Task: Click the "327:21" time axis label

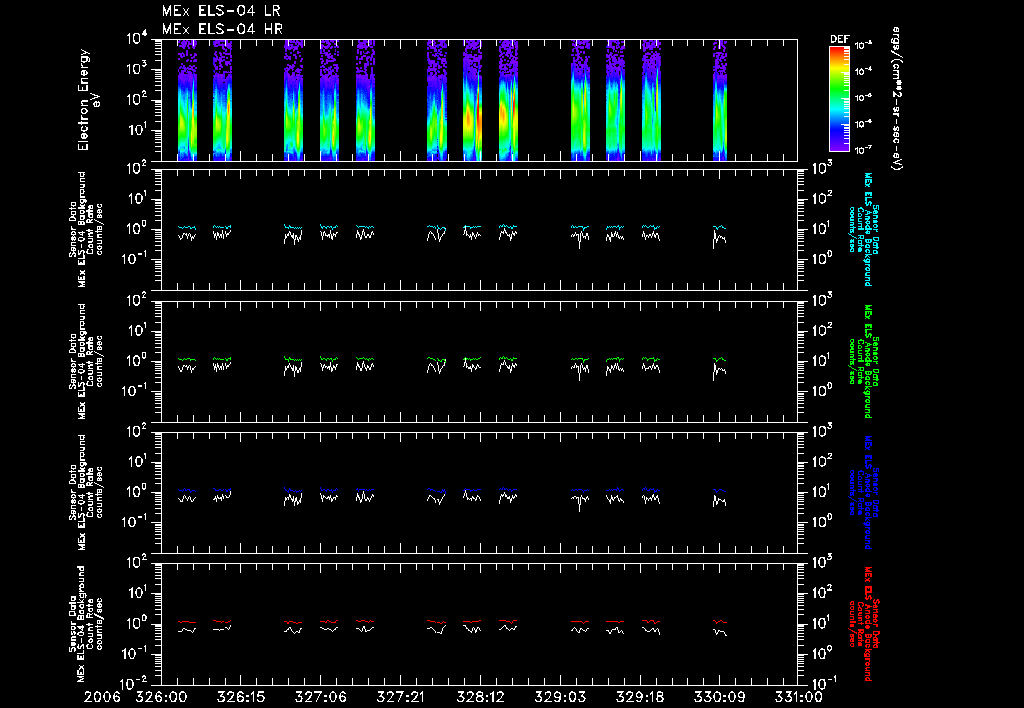Action: tap(400, 697)
